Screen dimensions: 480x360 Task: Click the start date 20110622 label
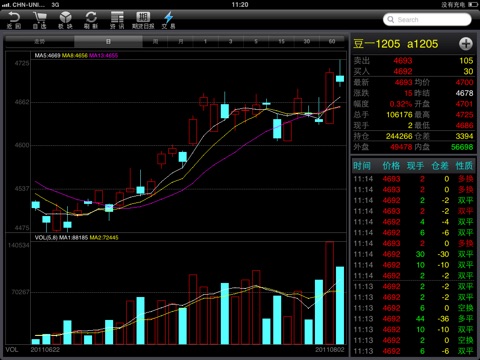(45, 349)
